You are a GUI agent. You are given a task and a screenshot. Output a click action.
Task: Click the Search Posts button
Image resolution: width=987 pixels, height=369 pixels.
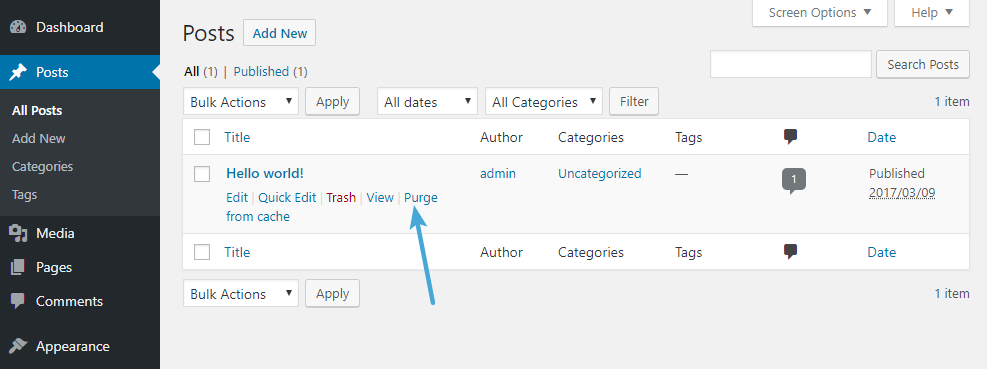923,64
